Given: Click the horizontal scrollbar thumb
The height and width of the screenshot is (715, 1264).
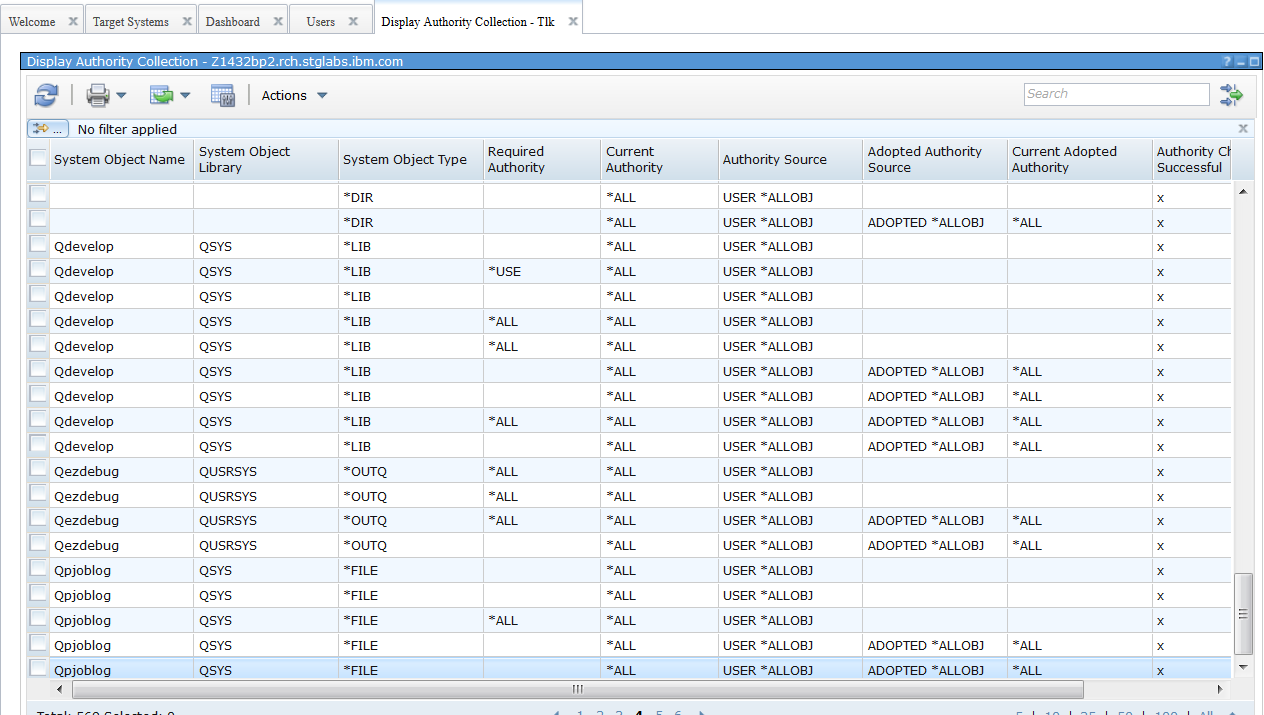Looking at the screenshot, I should coord(578,689).
